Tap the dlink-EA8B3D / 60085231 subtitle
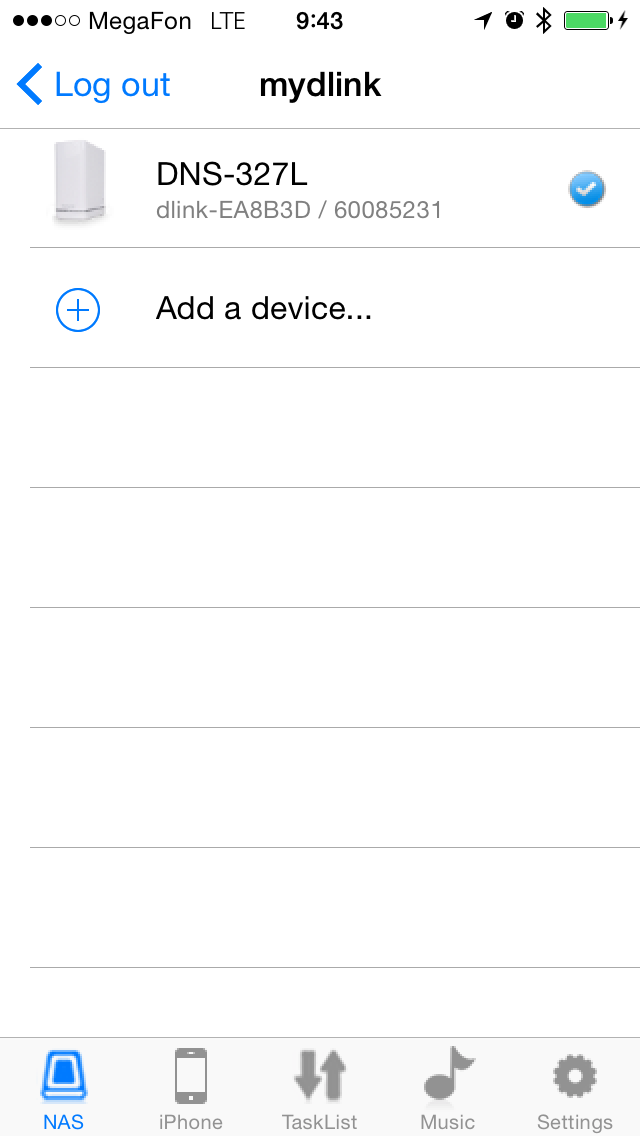The width and height of the screenshot is (640, 1136). (299, 210)
